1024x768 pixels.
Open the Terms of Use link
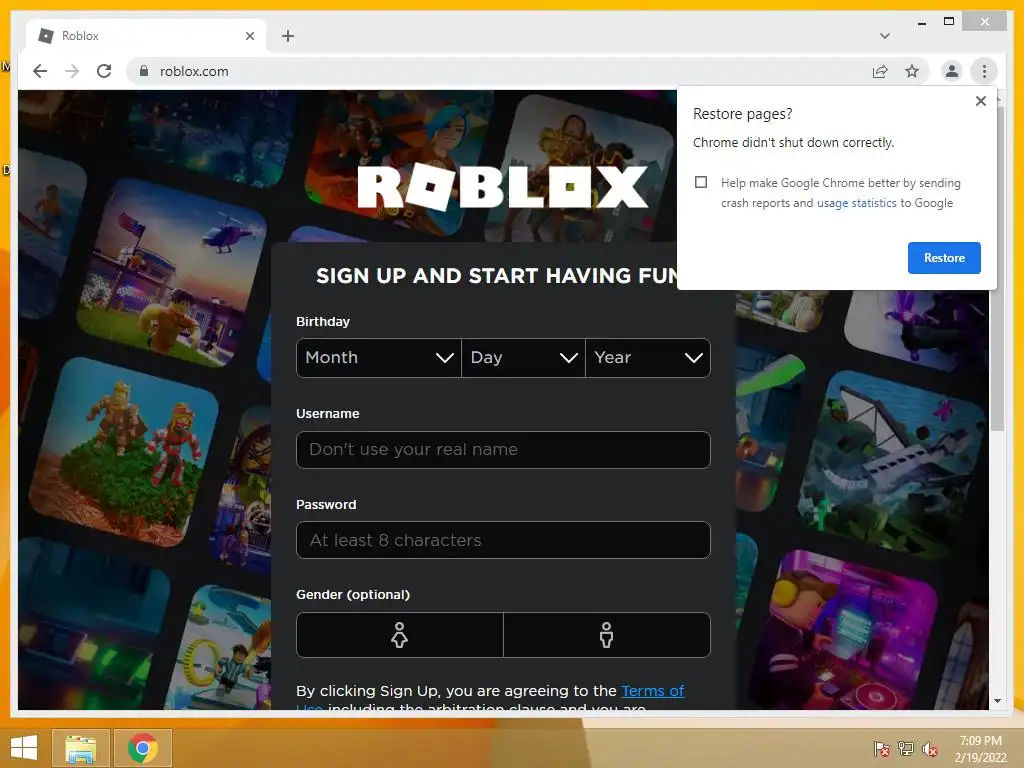point(652,691)
